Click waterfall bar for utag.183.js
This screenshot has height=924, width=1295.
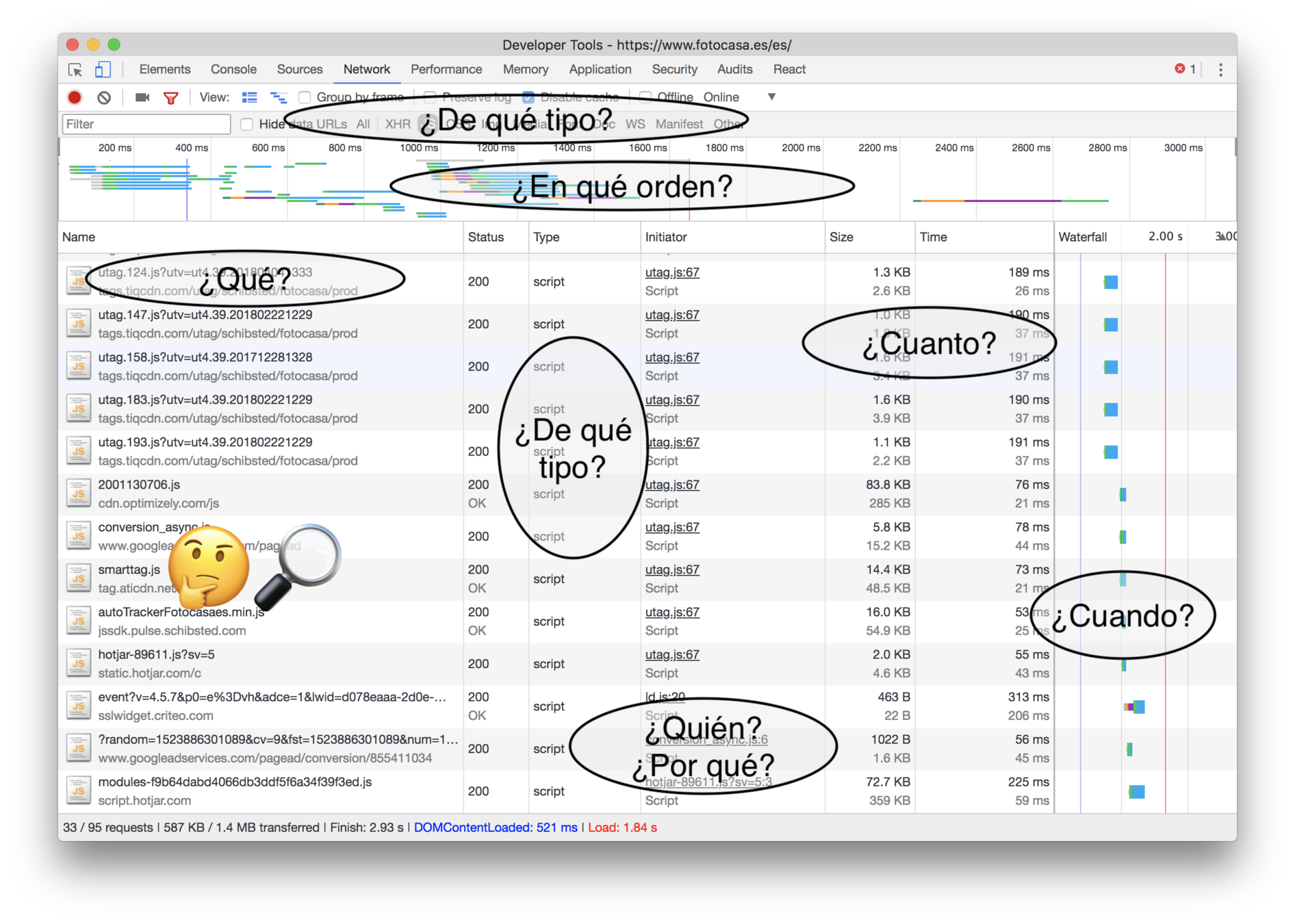point(1111,409)
